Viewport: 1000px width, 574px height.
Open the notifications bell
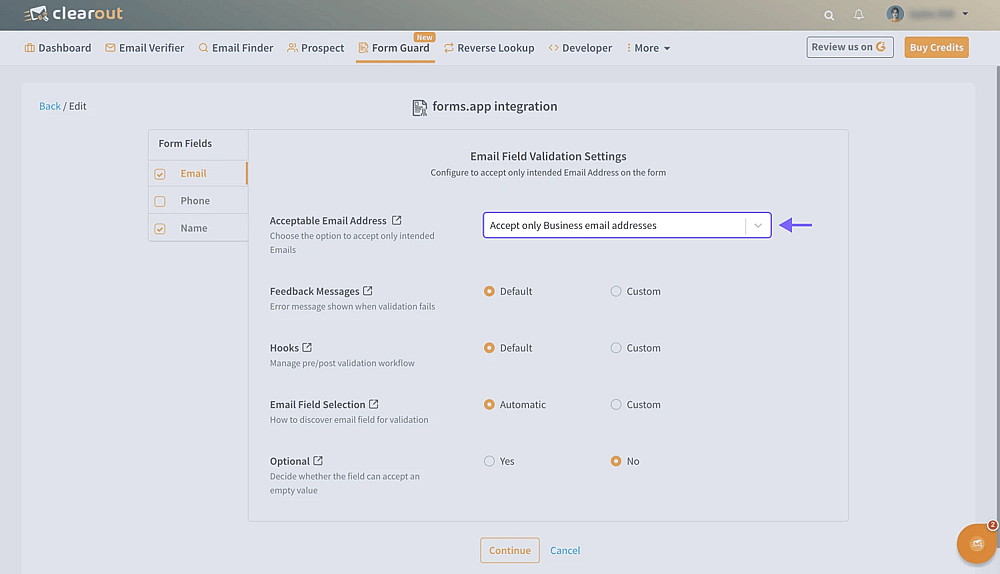858,15
